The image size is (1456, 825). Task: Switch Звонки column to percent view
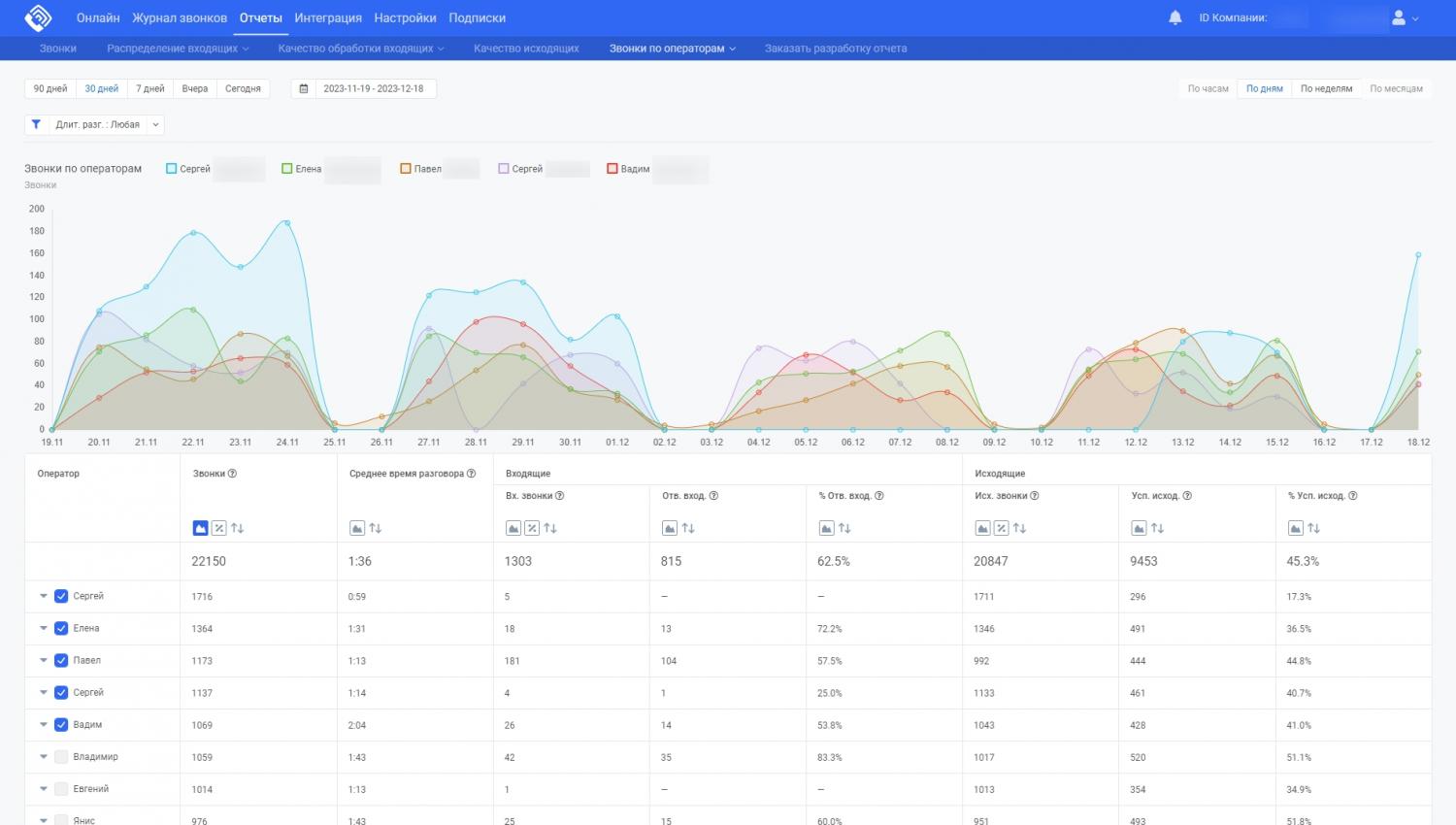pyautogui.click(x=218, y=528)
